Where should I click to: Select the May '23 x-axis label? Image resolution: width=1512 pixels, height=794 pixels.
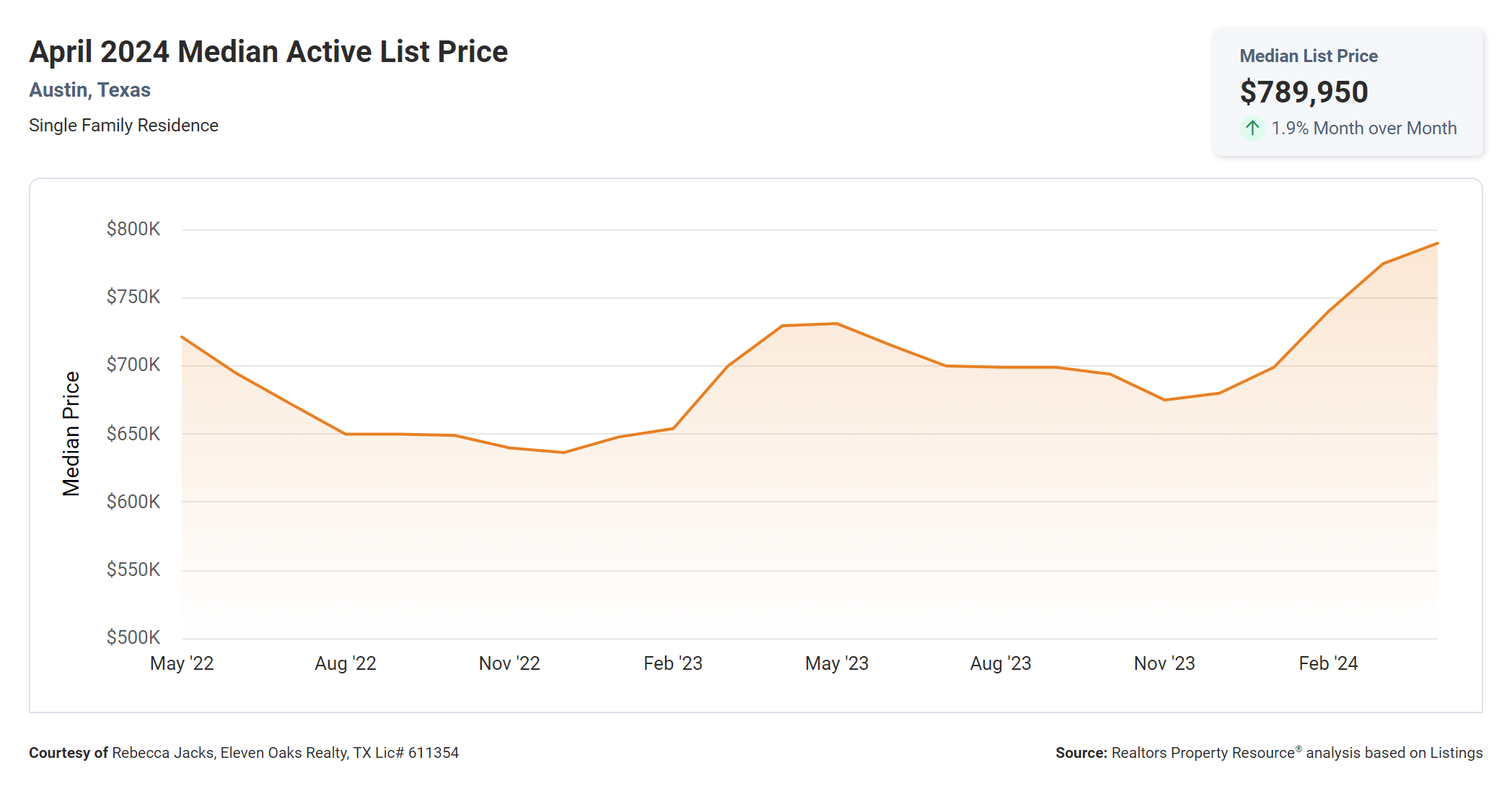click(837, 663)
